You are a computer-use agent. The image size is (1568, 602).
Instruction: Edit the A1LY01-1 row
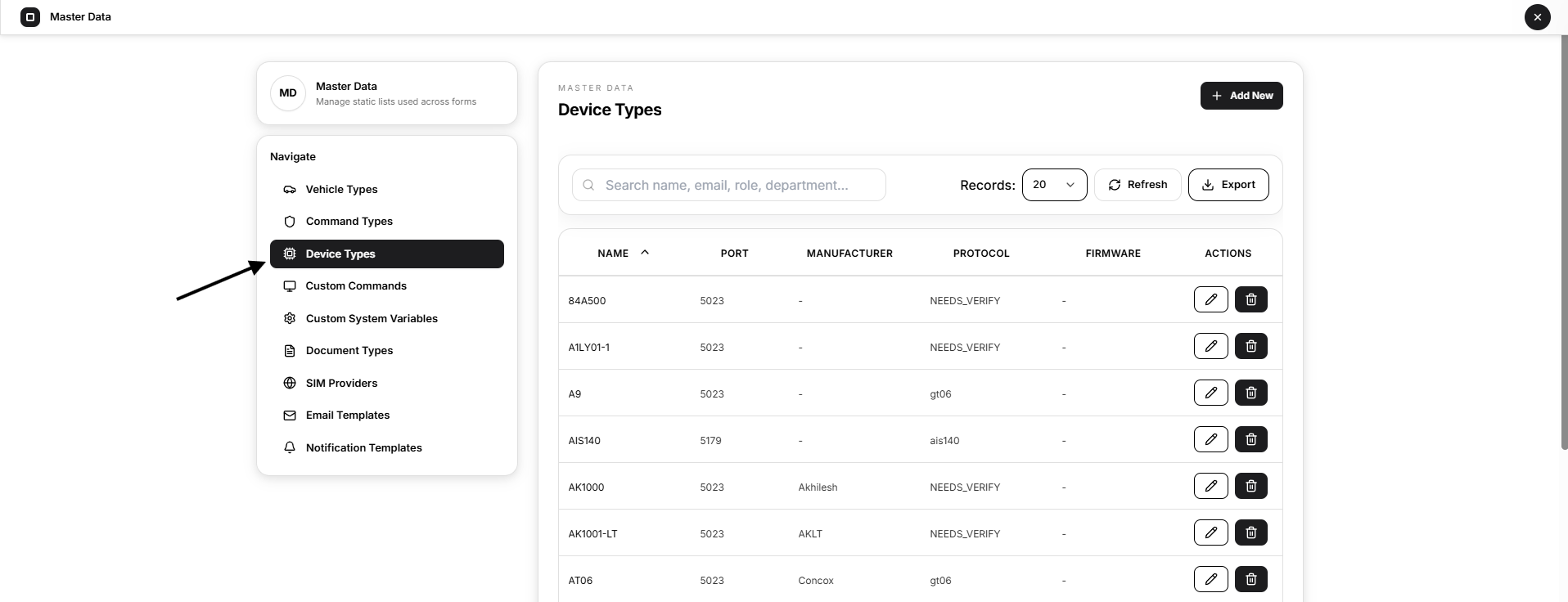pos(1210,346)
